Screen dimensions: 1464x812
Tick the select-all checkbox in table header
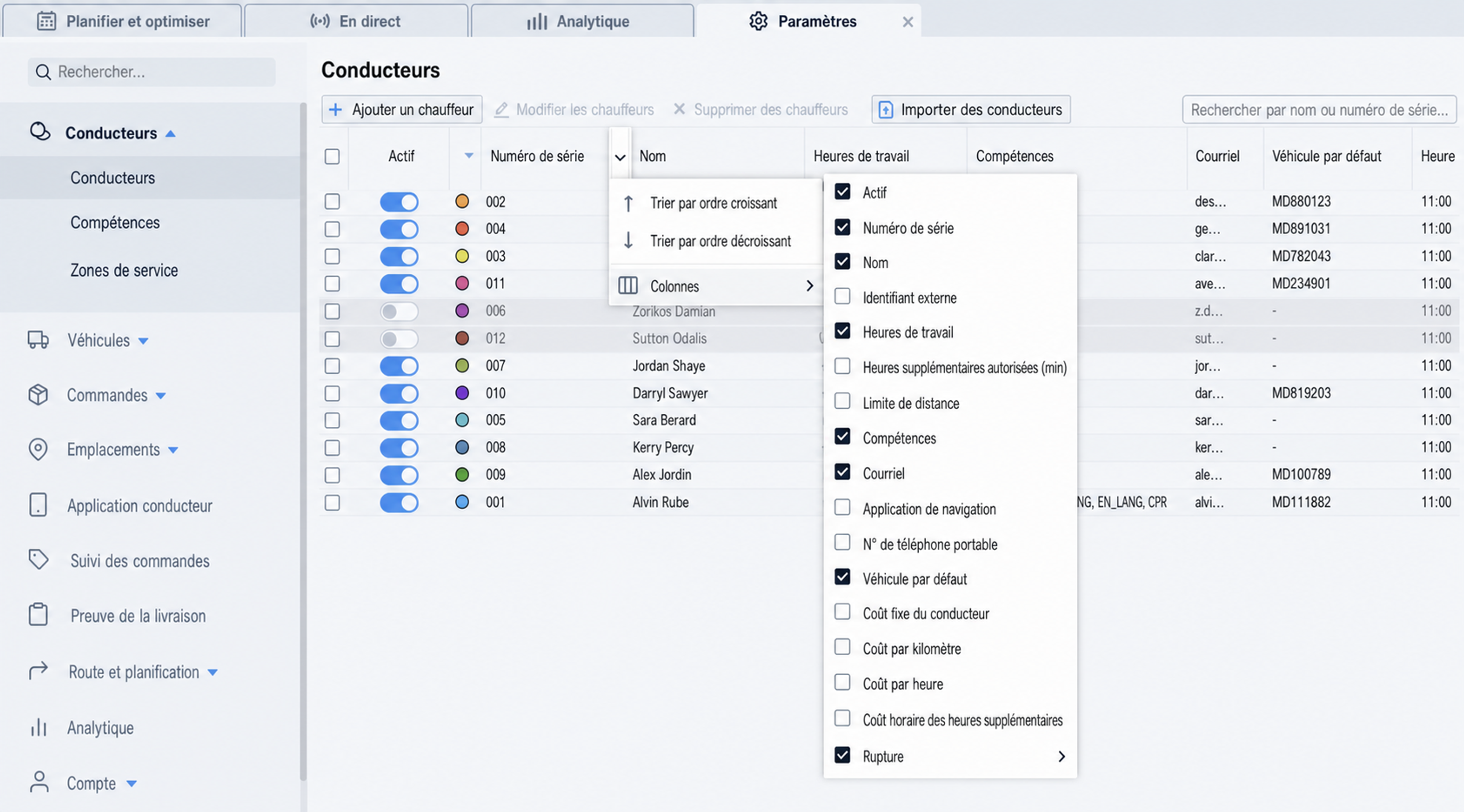332,156
